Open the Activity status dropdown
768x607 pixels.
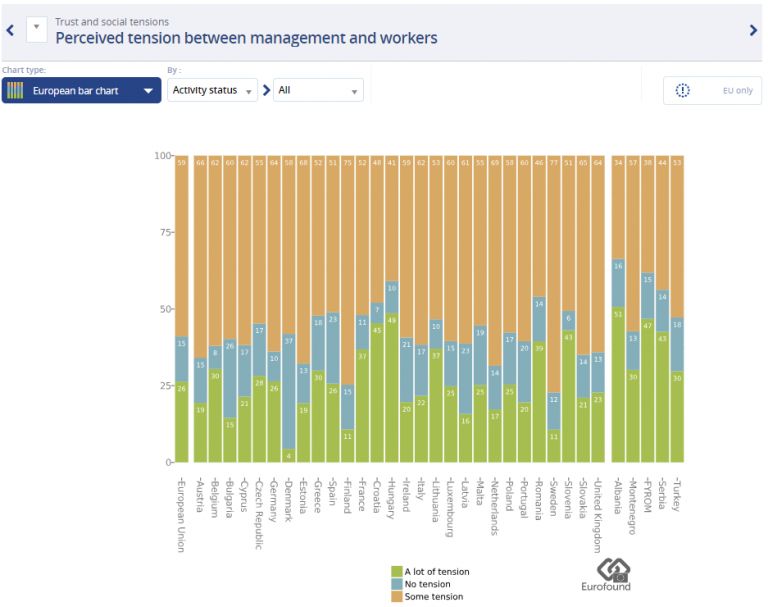[212, 90]
